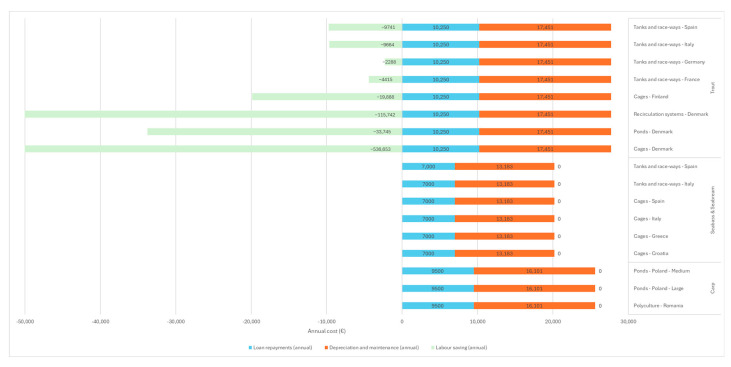Select the Cages - Croatia category label
Viewport: 731px width, 367px height.
[651, 254]
